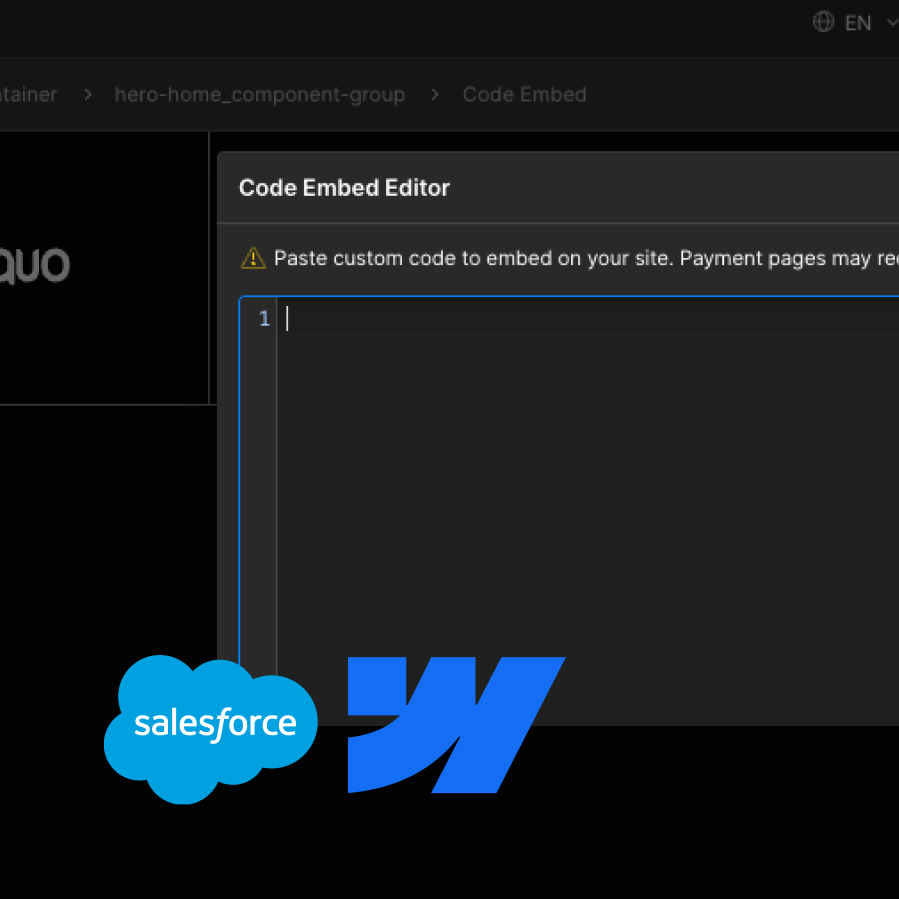Click line number 1 in the gutter
Screen dimensions: 899x899
[264, 319]
